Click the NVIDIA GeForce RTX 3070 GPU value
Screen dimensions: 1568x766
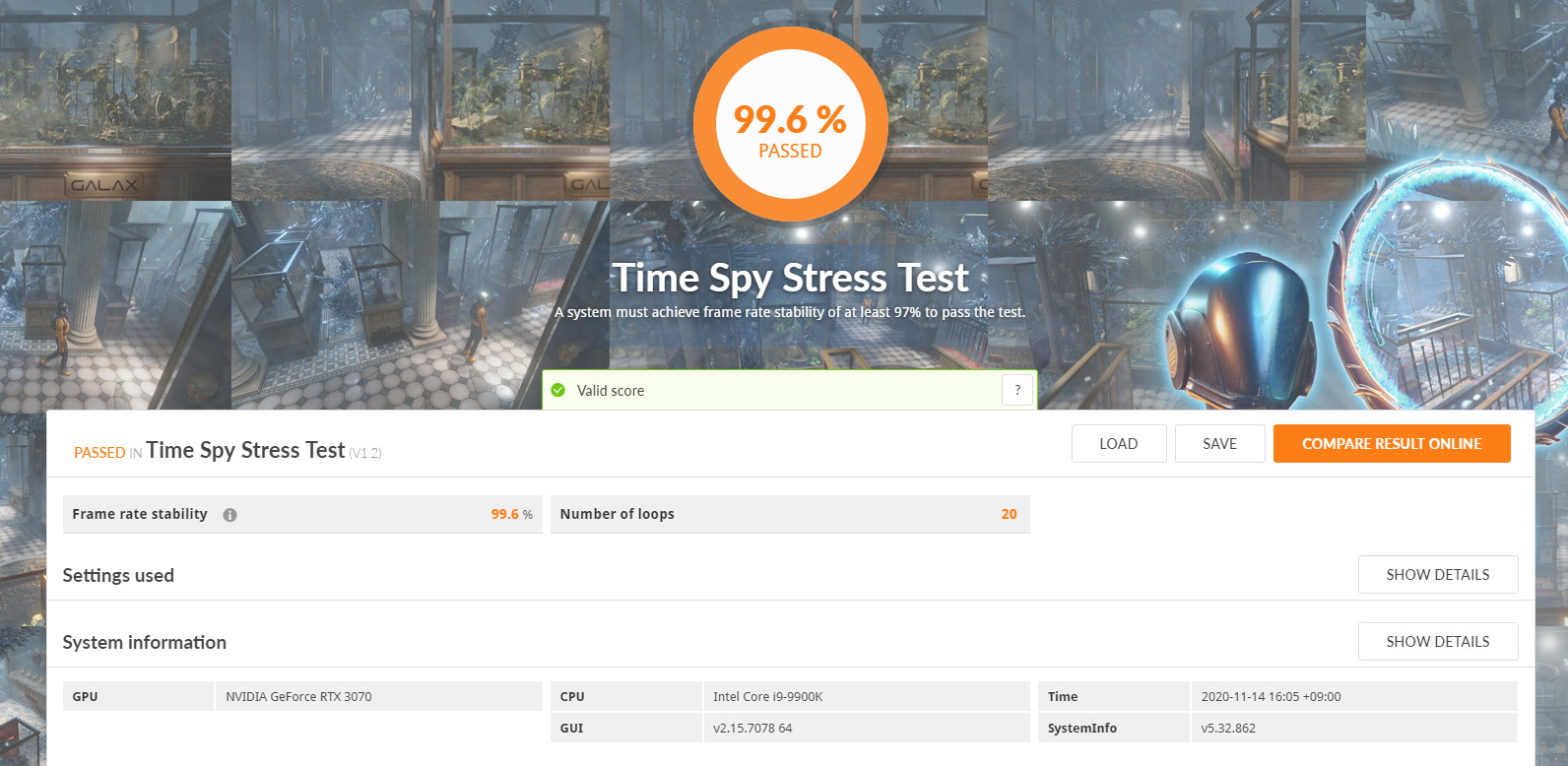pos(298,697)
